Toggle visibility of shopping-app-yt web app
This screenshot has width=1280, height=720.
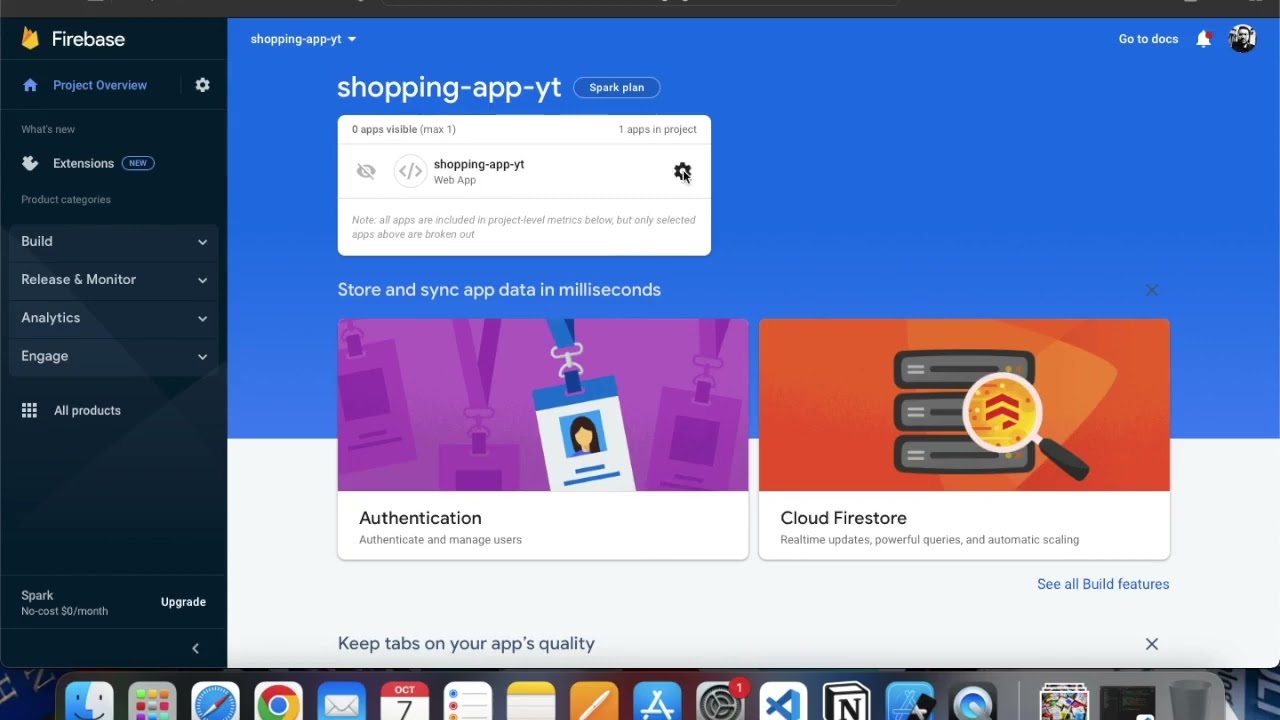[x=366, y=171]
